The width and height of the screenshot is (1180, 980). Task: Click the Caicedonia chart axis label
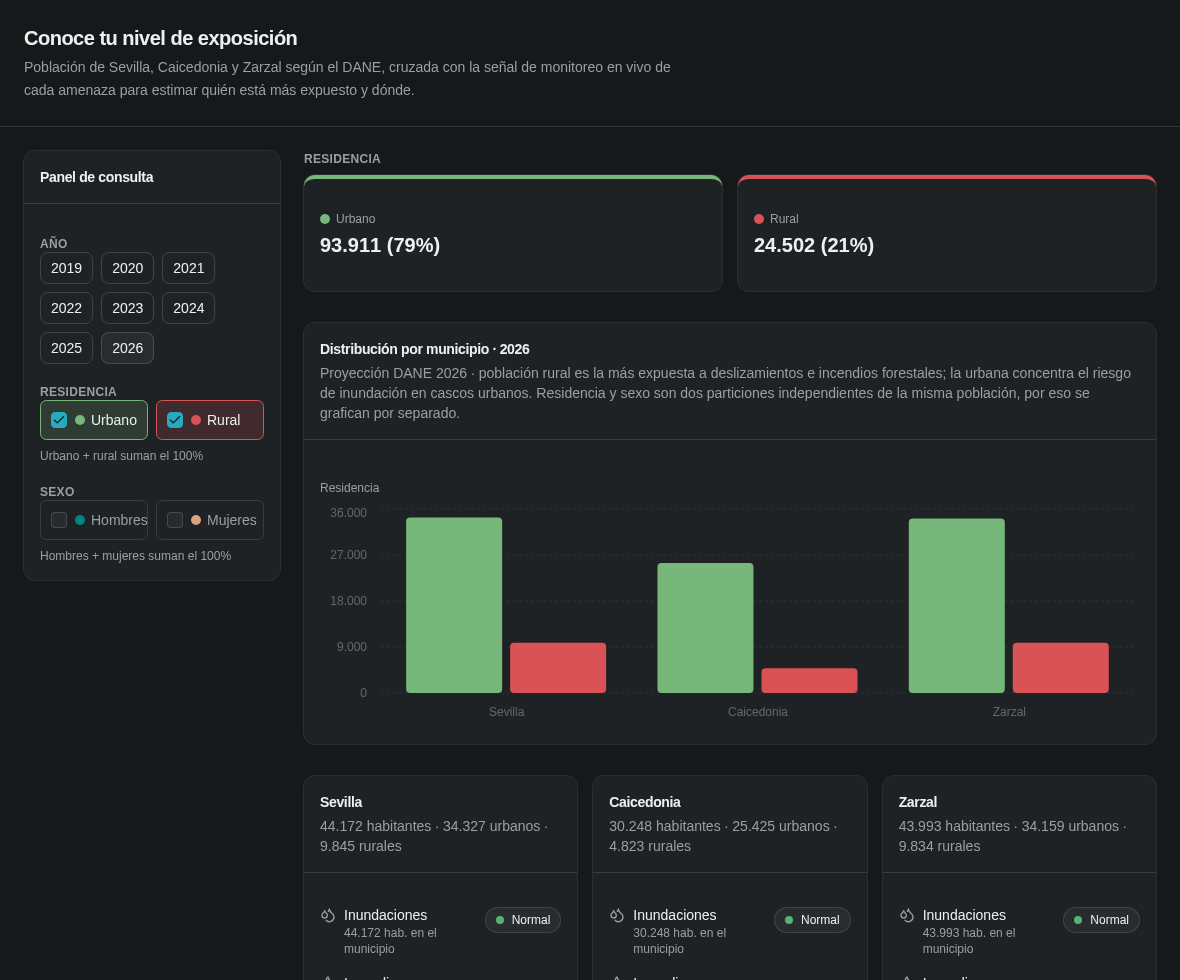(x=758, y=712)
